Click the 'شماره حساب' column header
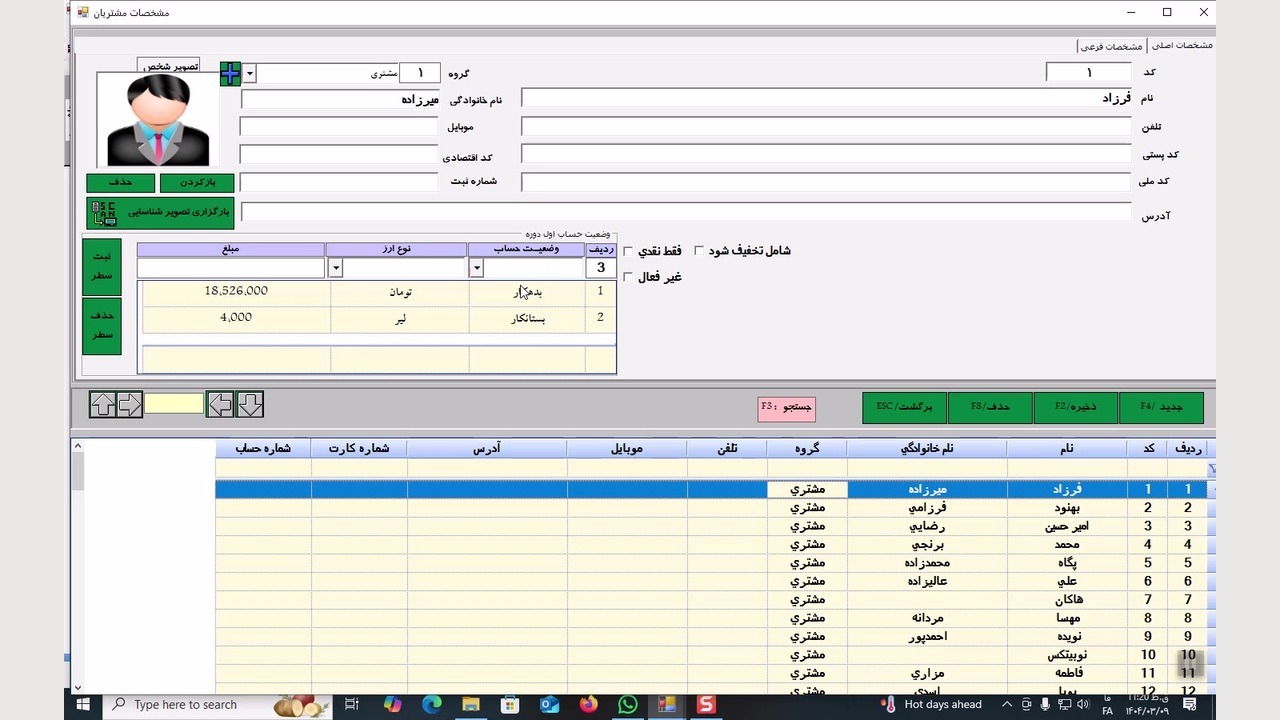 click(x=263, y=449)
